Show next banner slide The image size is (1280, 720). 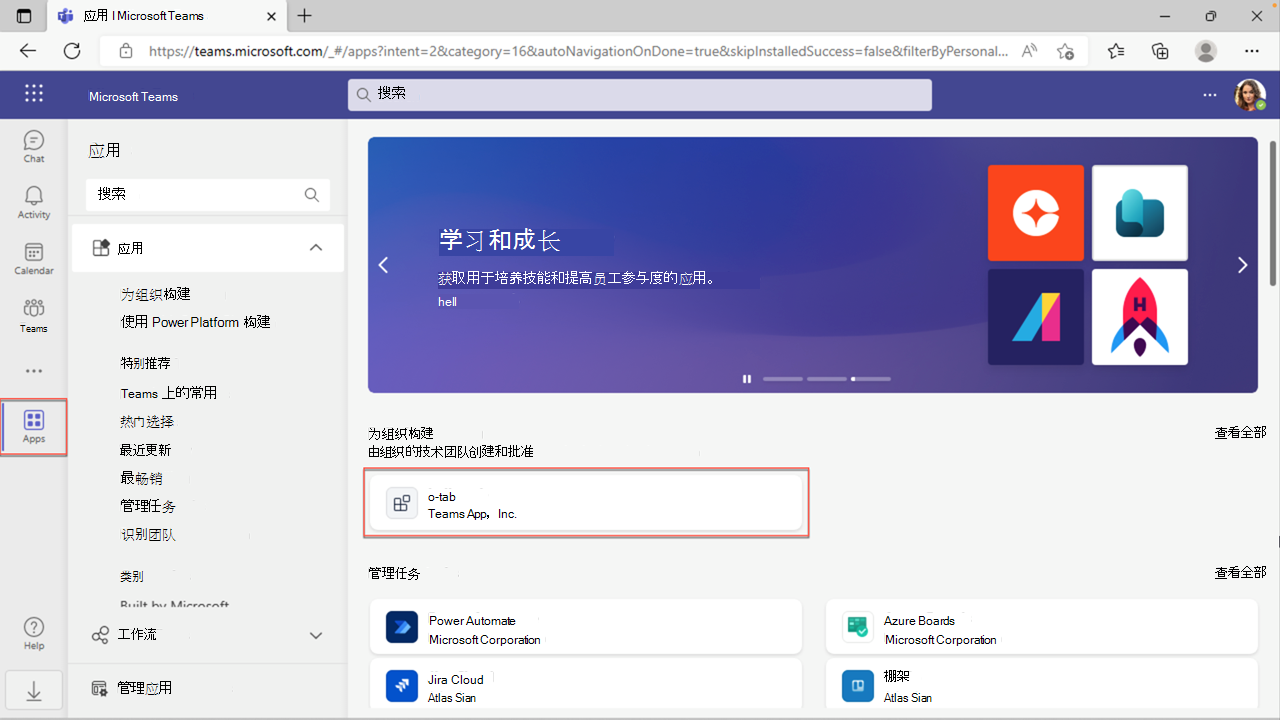click(1243, 265)
